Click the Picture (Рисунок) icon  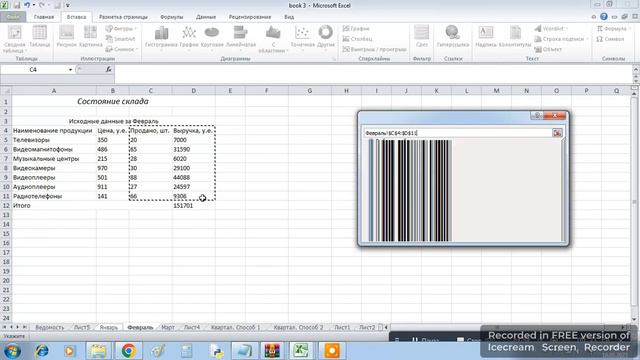pyautogui.click(x=67, y=36)
